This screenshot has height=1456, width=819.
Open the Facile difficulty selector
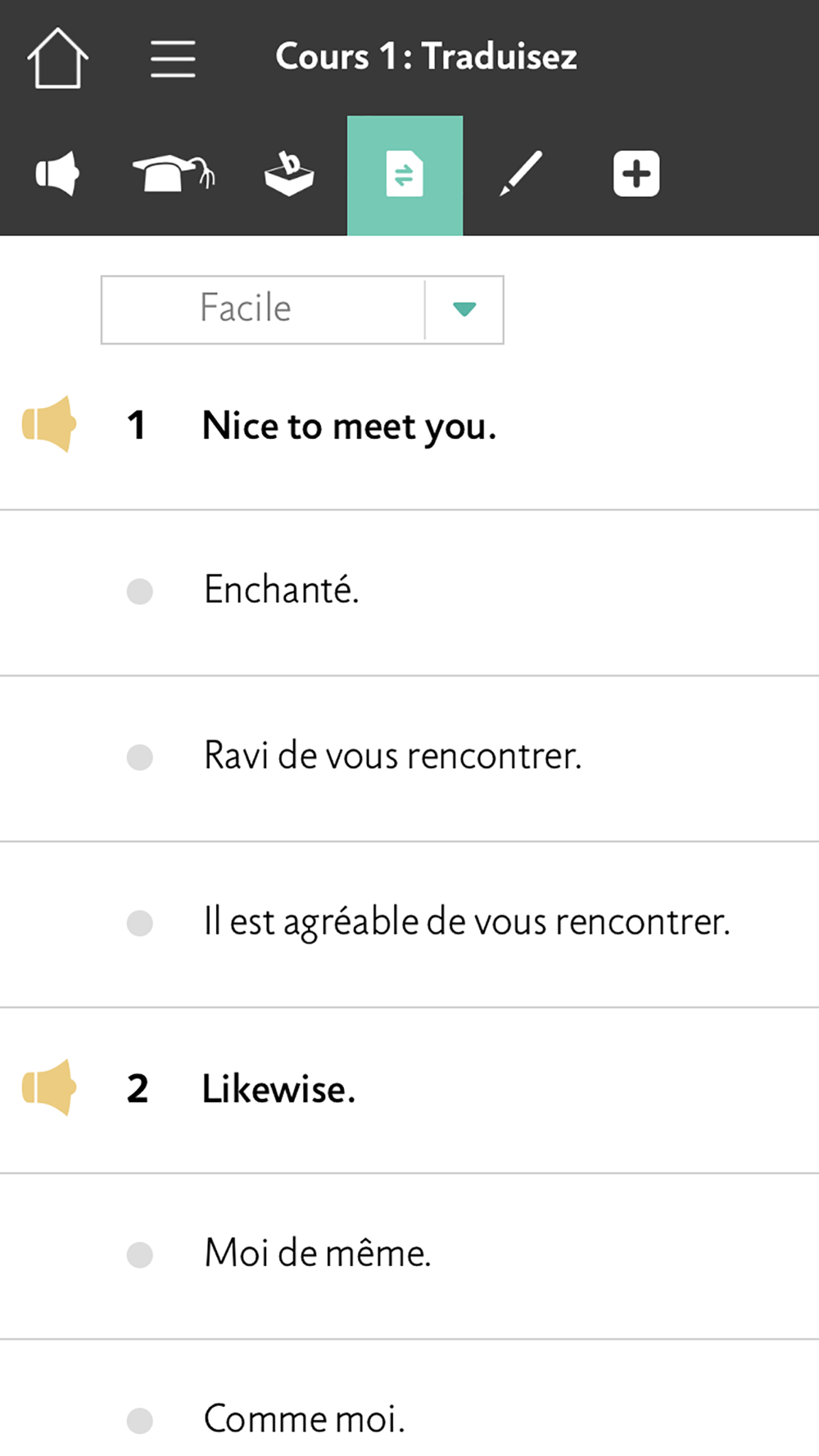pos(302,310)
